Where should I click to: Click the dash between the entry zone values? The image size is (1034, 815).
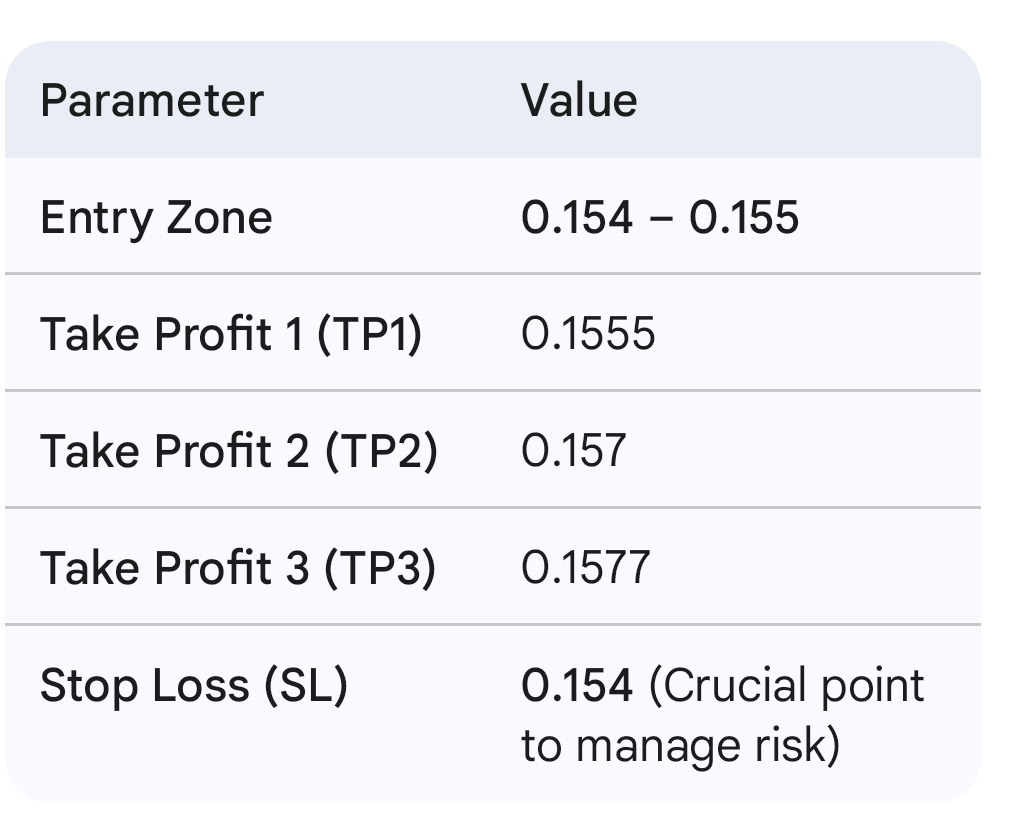coord(661,218)
